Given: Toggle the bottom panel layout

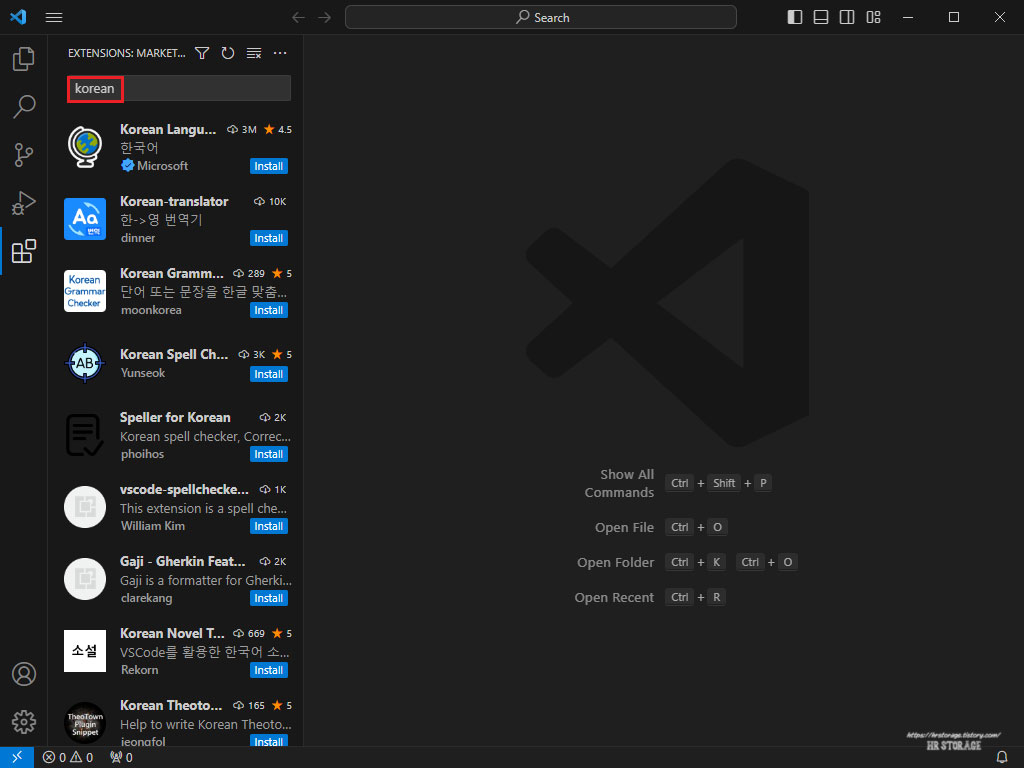Looking at the screenshot, I should pyautogui.click(x=821, y=18).
